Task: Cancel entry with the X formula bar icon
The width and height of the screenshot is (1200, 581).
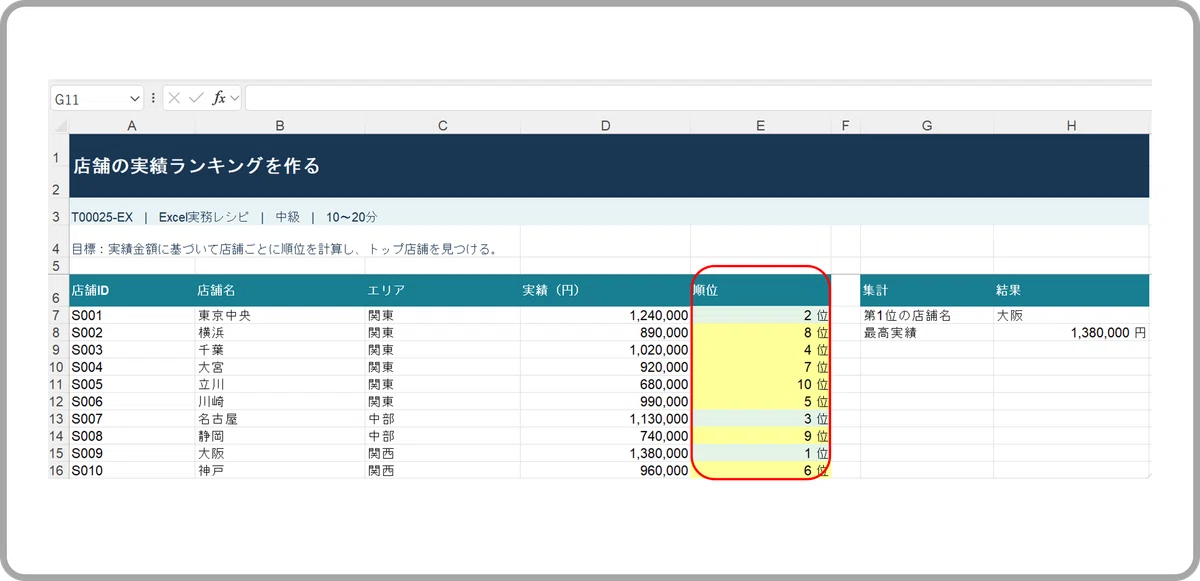Action: [x=175, y=98]
